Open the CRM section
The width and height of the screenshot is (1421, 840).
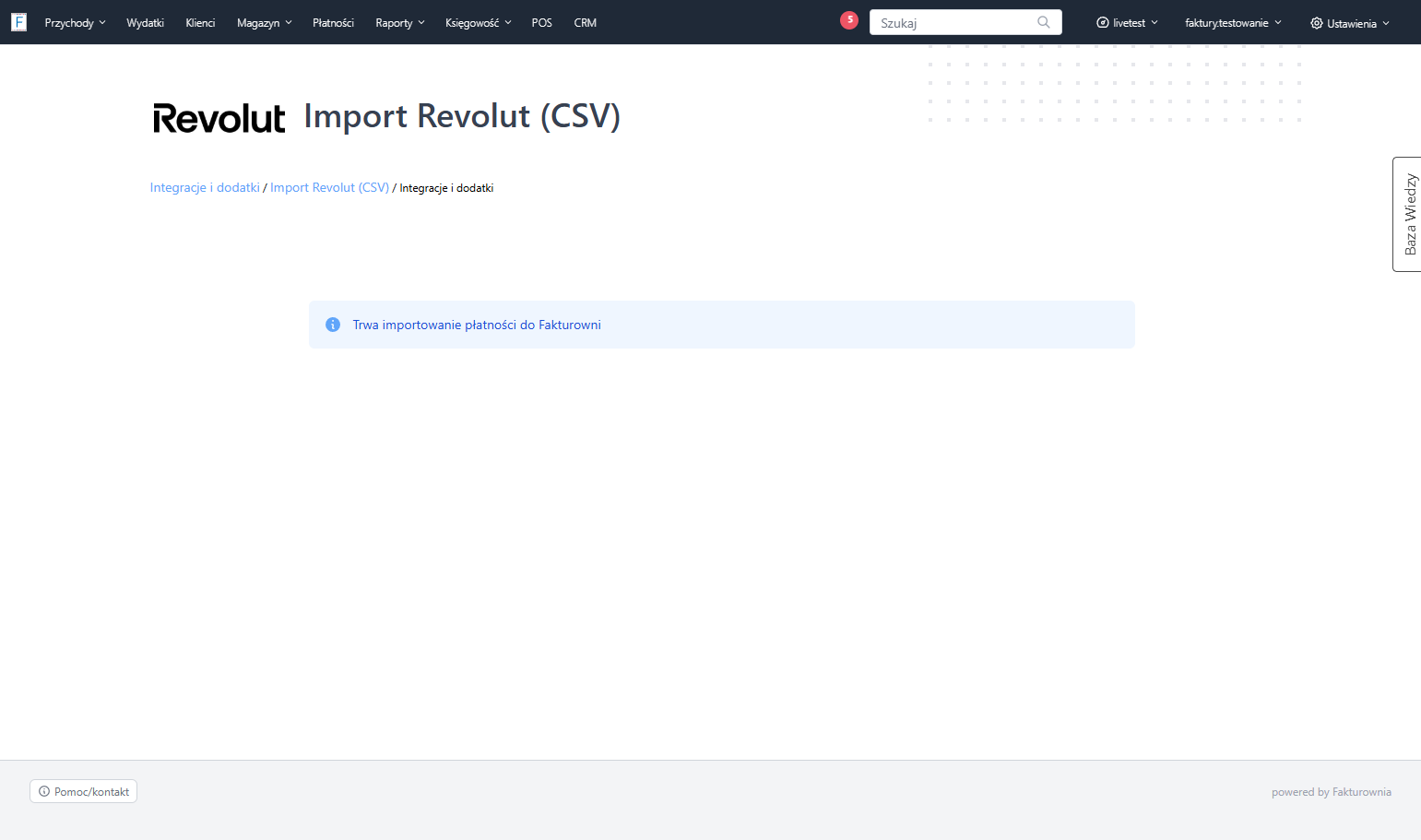[585, 23]
